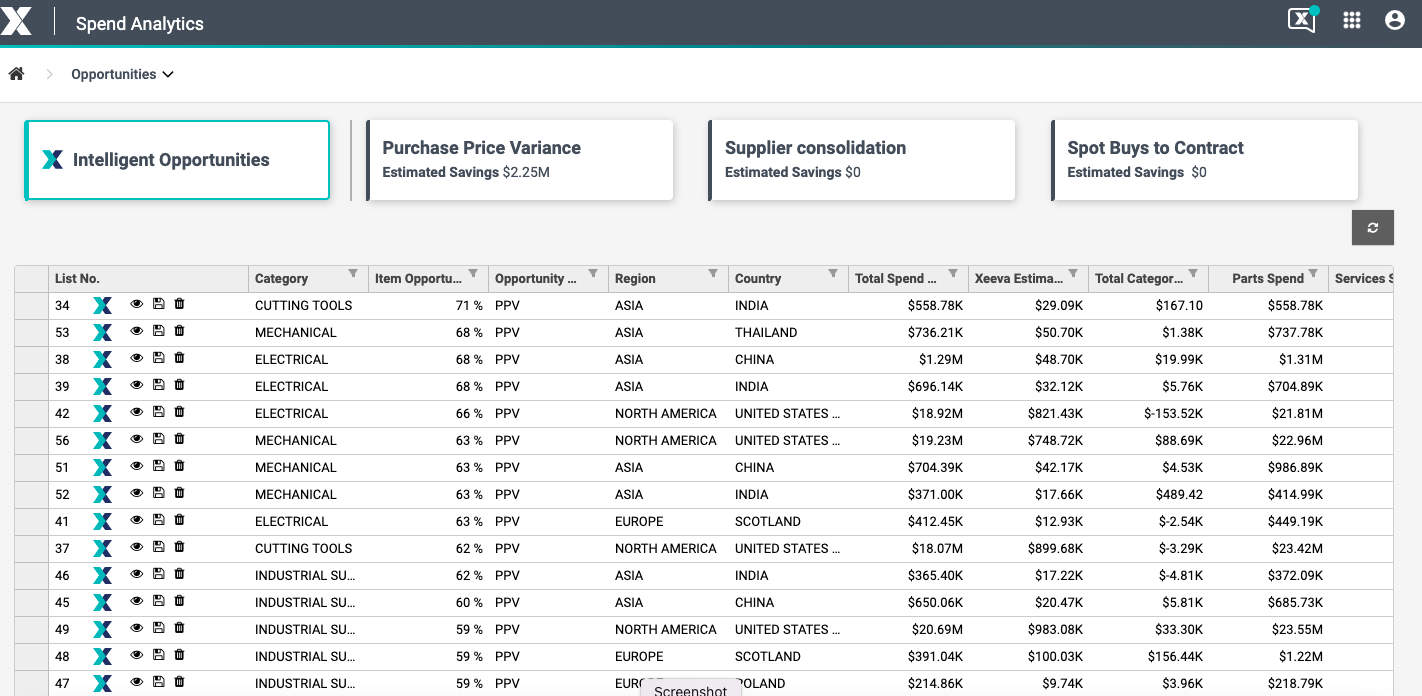The image size is (1422, 696).
Task: Save opportunity 41 with disk icon
Action: (x=158, y=520)
